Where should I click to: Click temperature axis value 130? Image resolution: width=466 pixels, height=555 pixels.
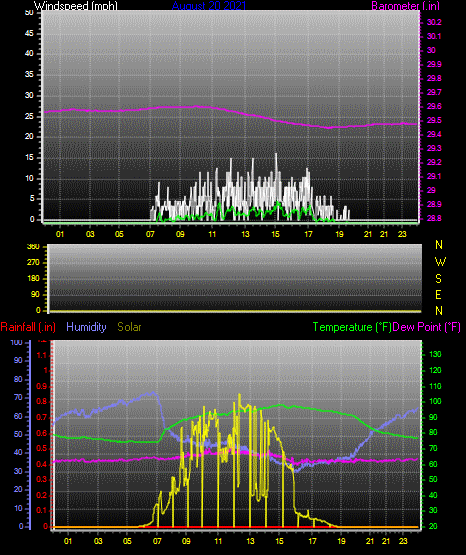[435, 354]
